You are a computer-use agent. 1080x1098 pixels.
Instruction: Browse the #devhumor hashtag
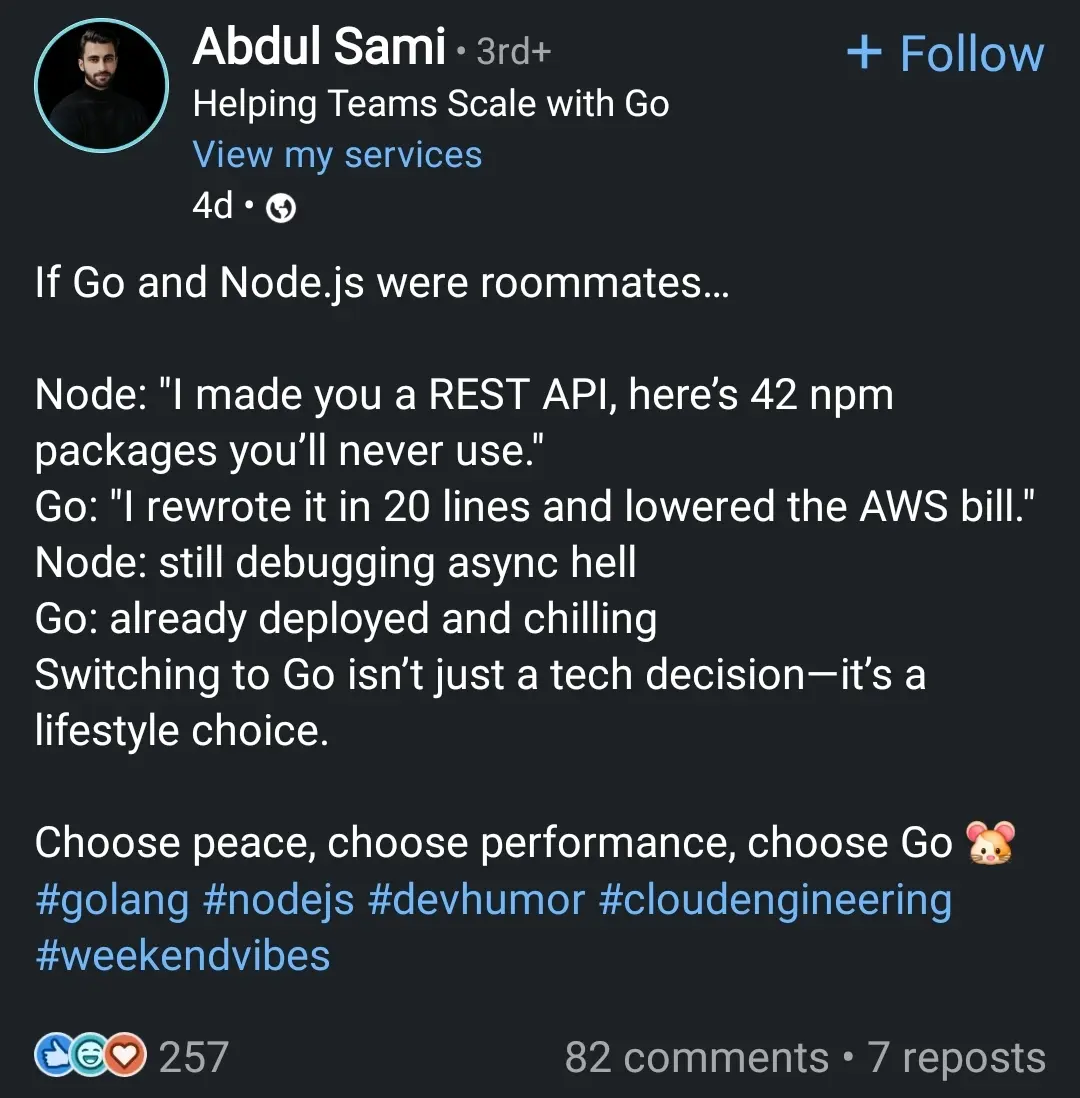click(x=476, y=900)
